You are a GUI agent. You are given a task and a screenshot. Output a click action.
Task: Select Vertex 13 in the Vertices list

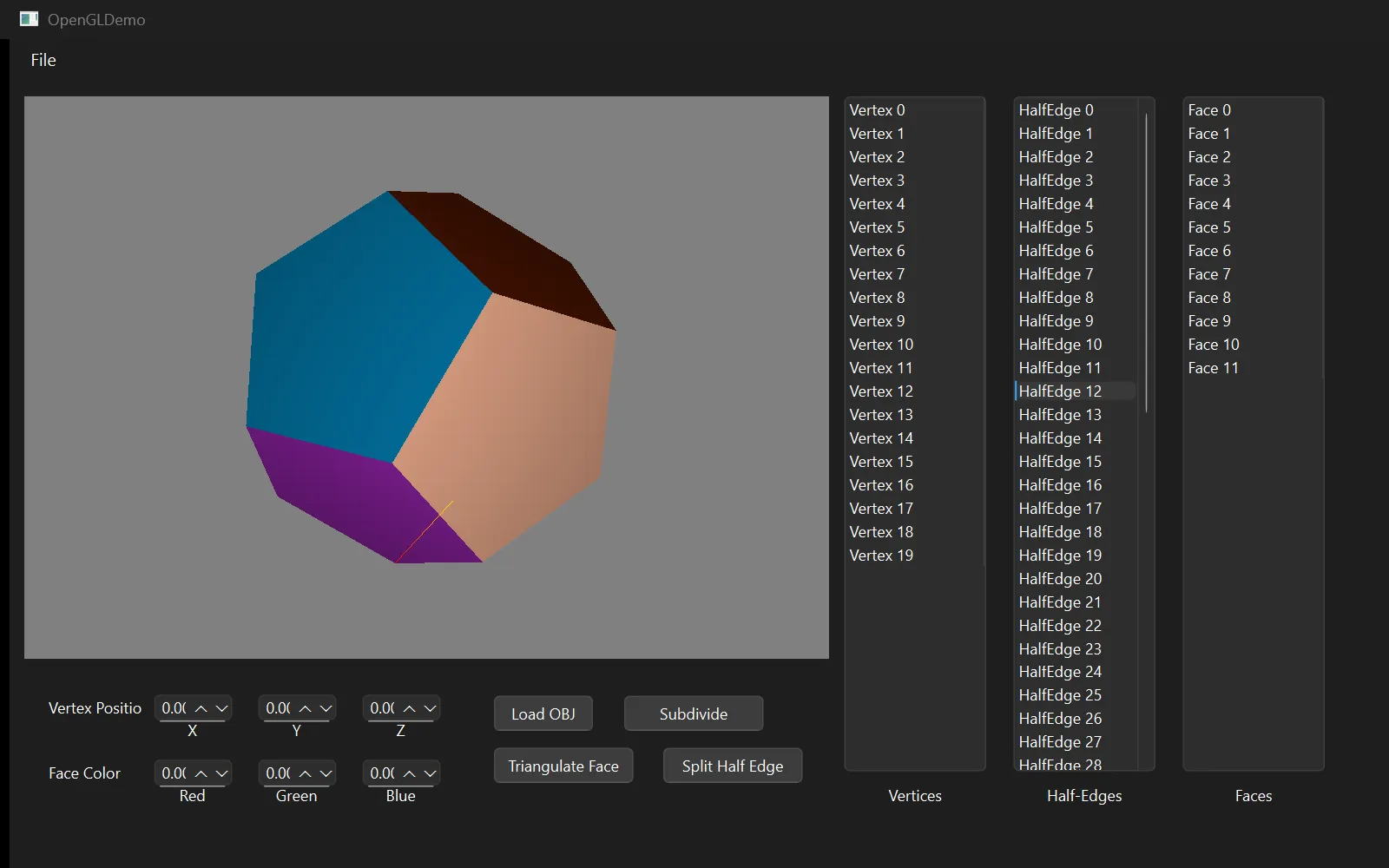914,415
